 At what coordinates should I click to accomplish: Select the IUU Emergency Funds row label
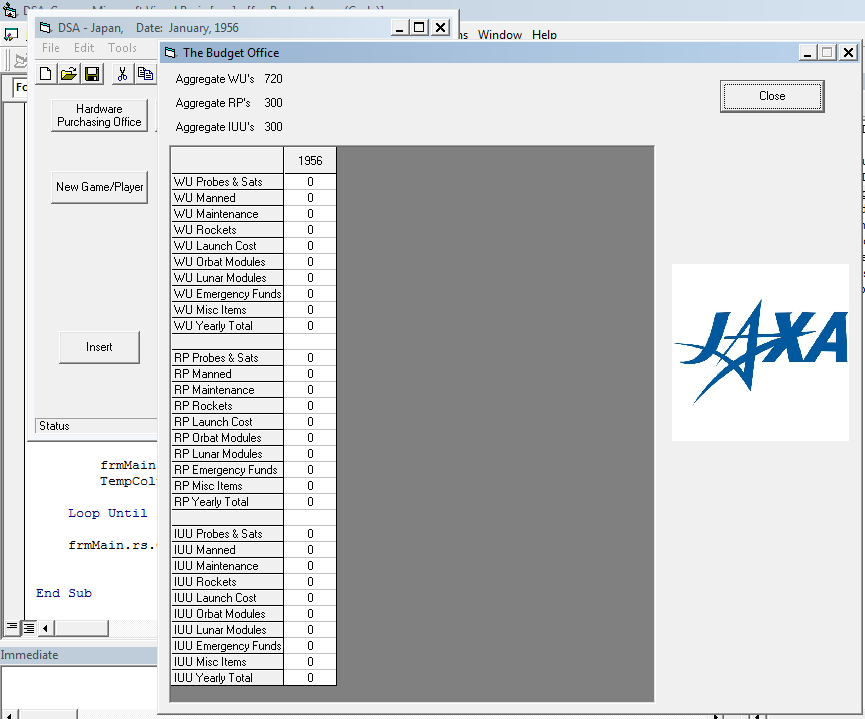click(x=227, y=646)
